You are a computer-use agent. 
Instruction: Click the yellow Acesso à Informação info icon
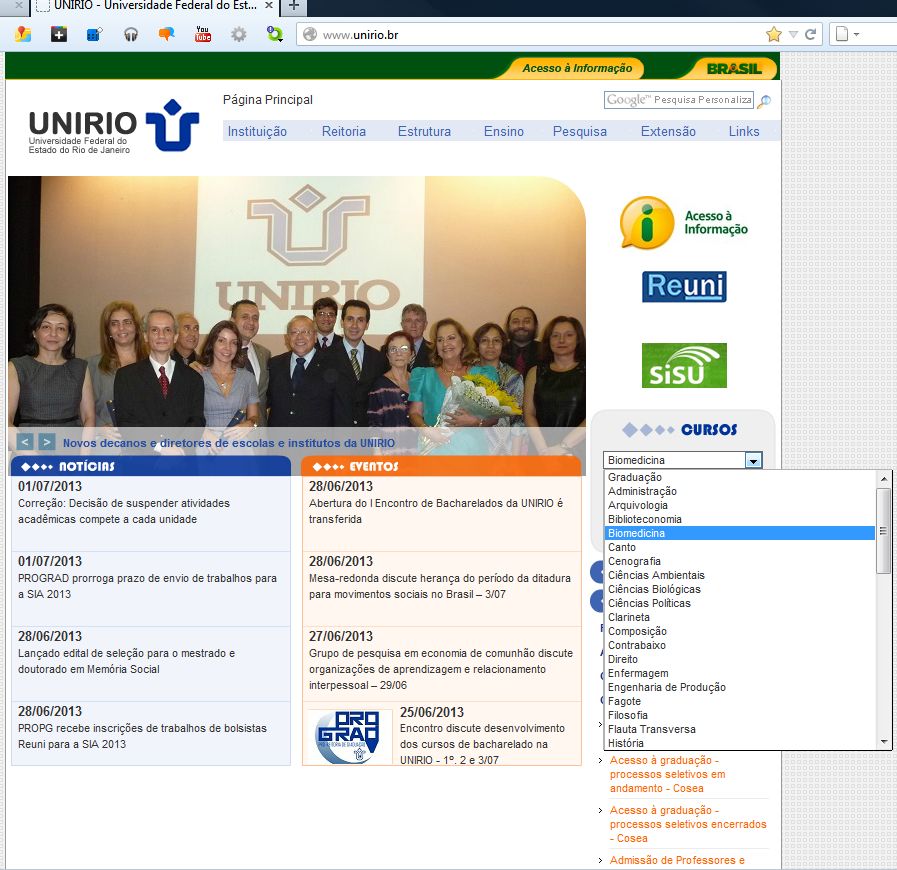point(647,223)
